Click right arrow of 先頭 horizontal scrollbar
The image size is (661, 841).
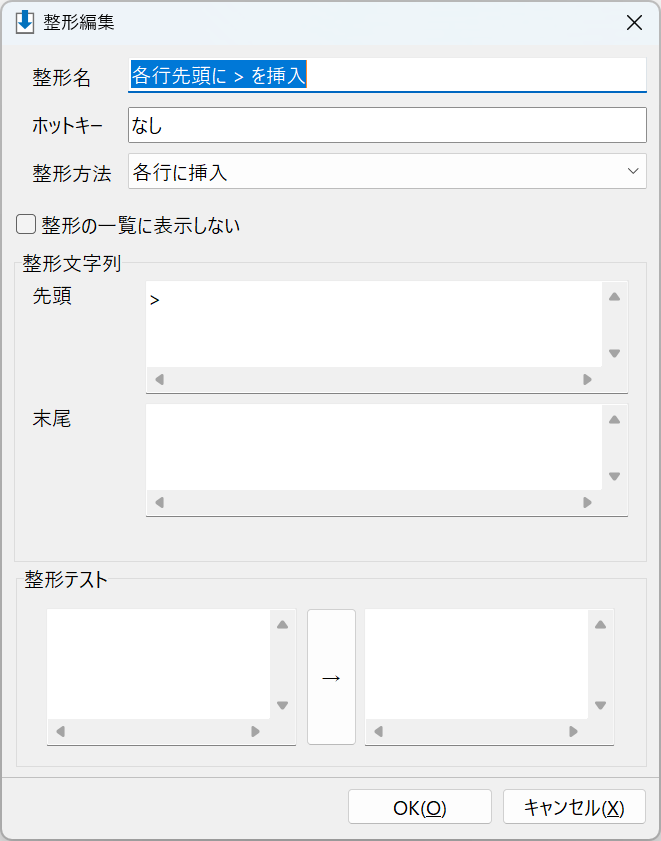[x=587, y=380]
